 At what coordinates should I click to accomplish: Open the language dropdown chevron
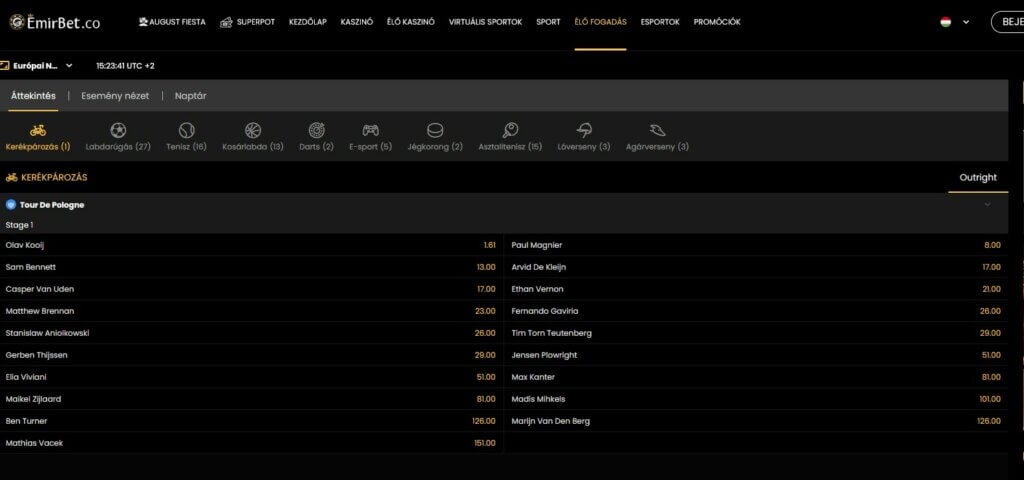[966, 22]
